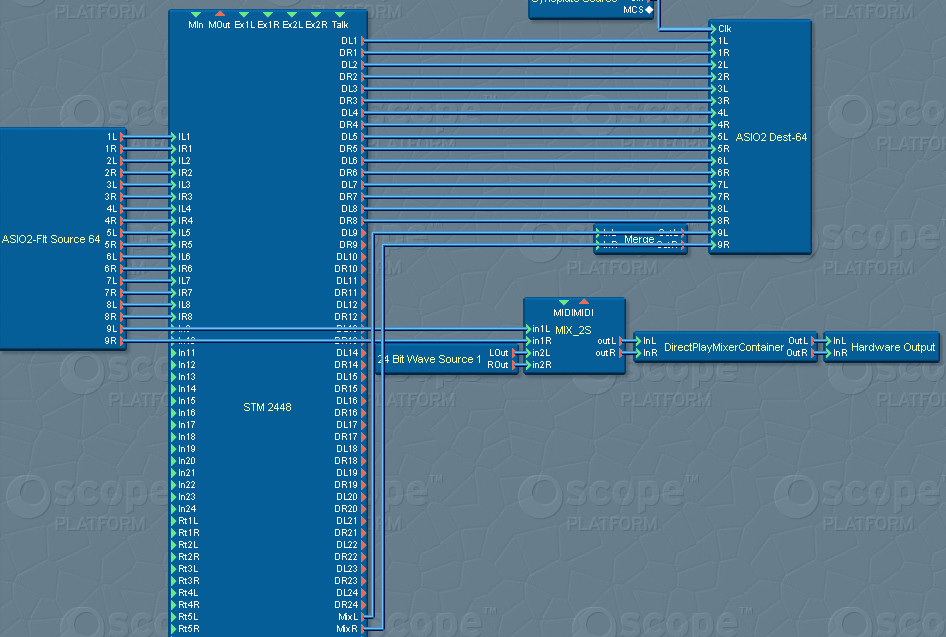Select the Hardware Output module label
This screenshot has height=637, width=946.
(893, 347)
